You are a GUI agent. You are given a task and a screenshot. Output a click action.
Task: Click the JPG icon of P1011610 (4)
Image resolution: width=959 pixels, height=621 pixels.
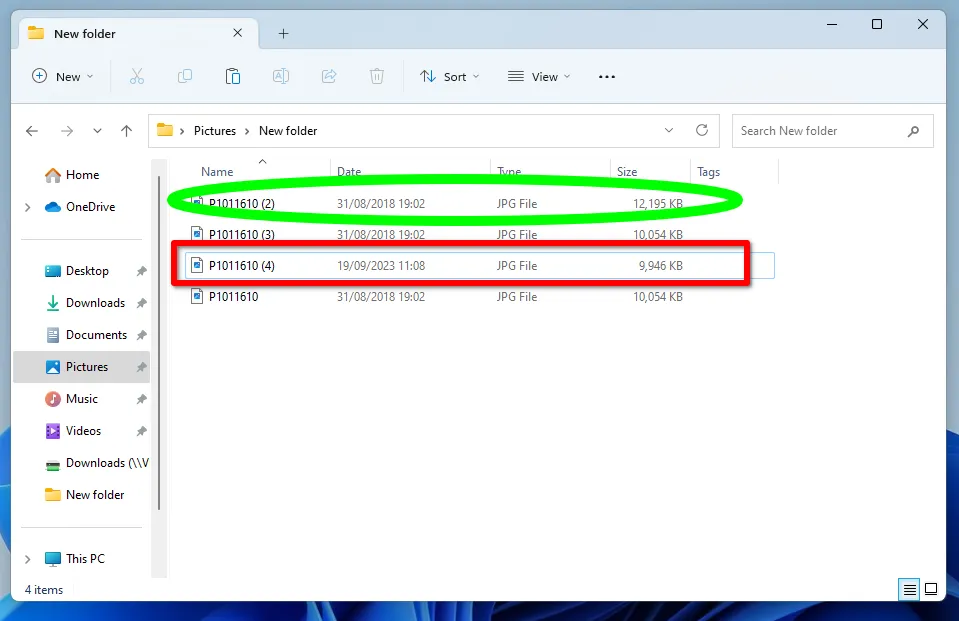tap(197, 265)
